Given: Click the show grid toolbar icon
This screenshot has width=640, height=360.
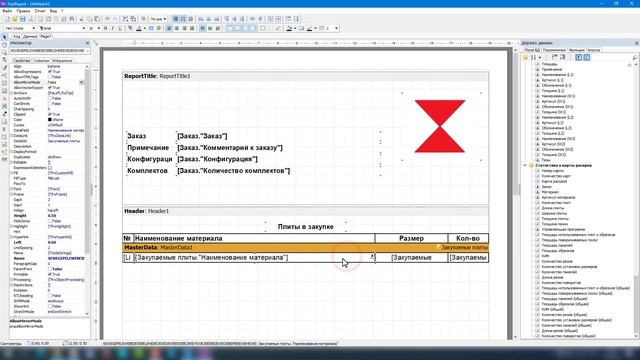Looking at the screenshot, I should (176, 19).
